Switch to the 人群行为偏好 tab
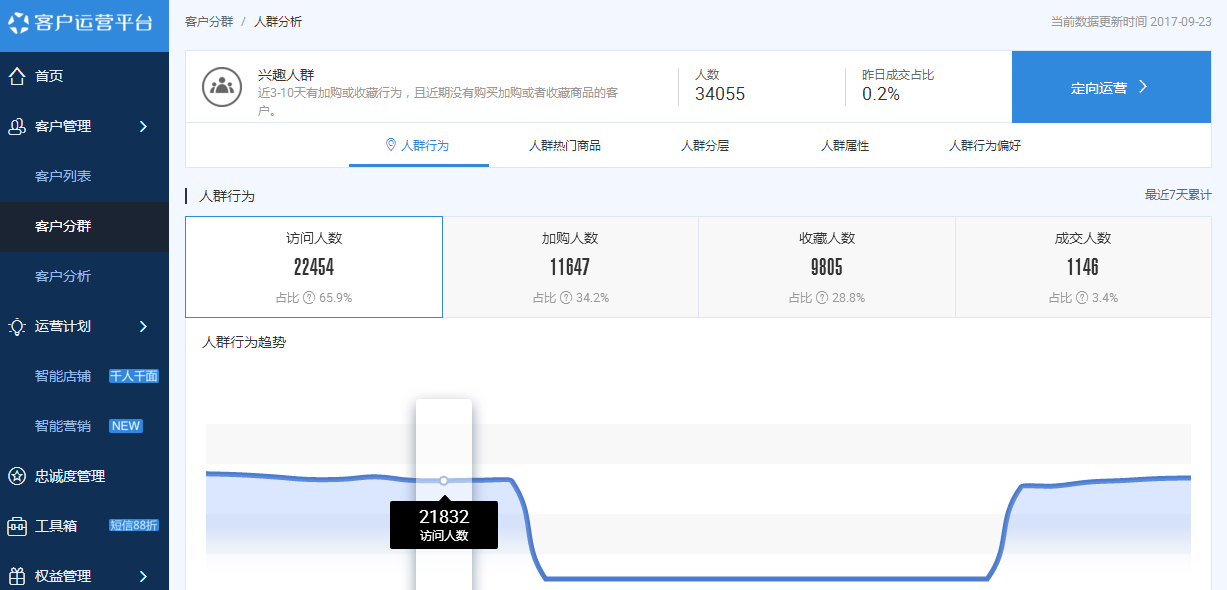Viewport: 1227px width, 590px height. click(x=984, y=146)
